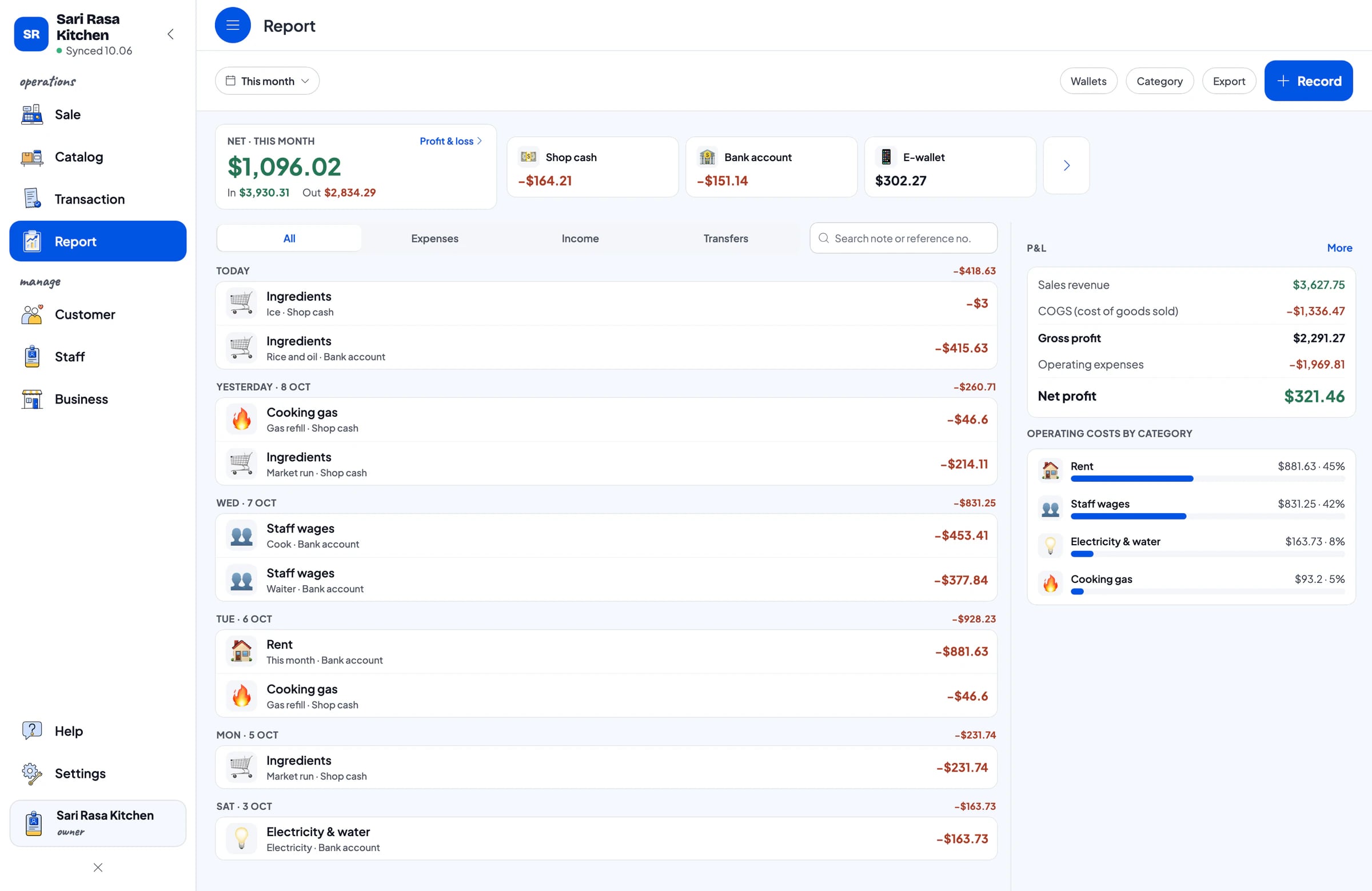Switch to the Income tab
This screenshot has height=891, width=1372.
pyautogui.click(x=580, y=238)
